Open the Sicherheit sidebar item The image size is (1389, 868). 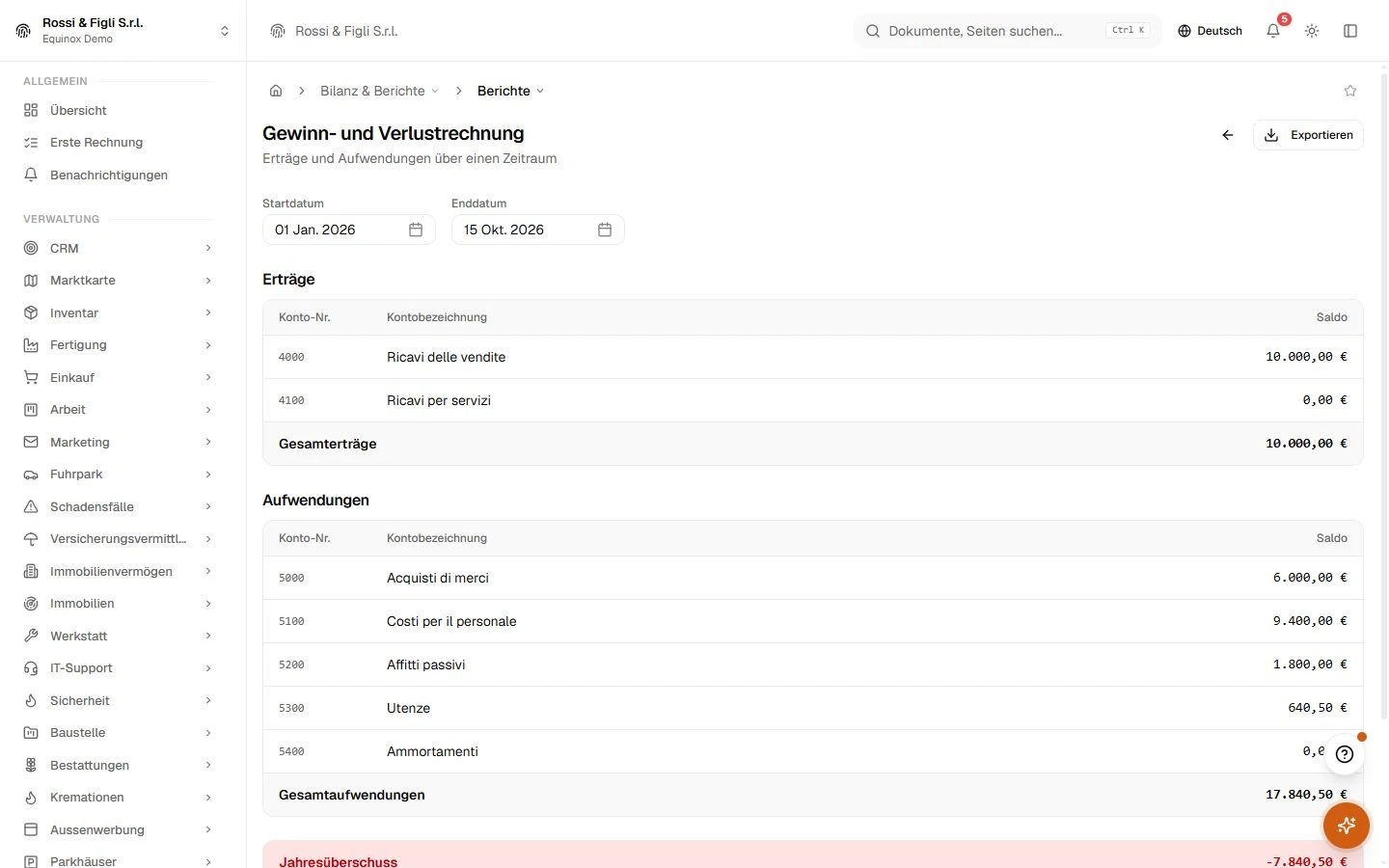coord(118,701)
